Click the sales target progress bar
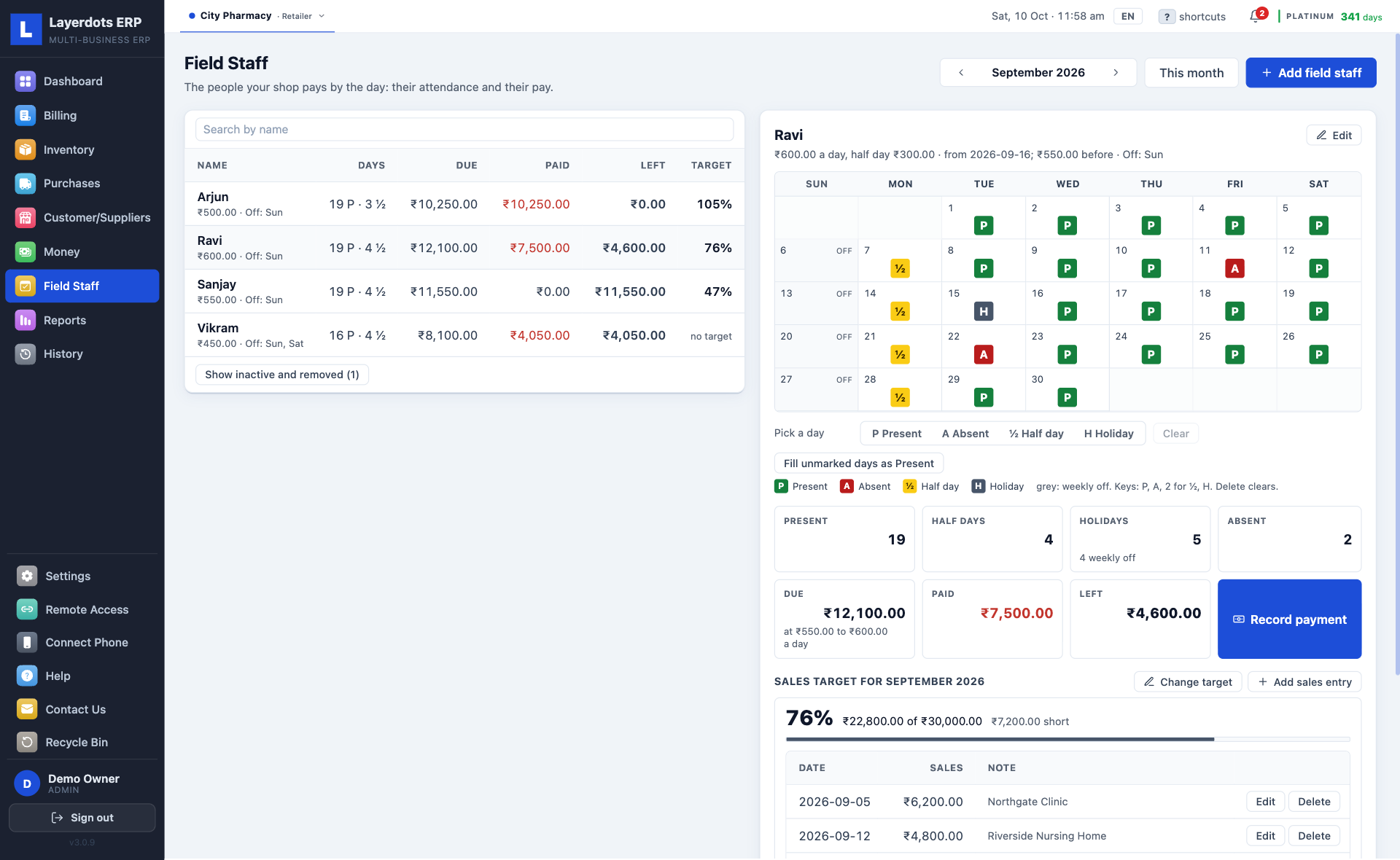Viewport: 1400px width, 860px height. click(x=1067, y=739)
